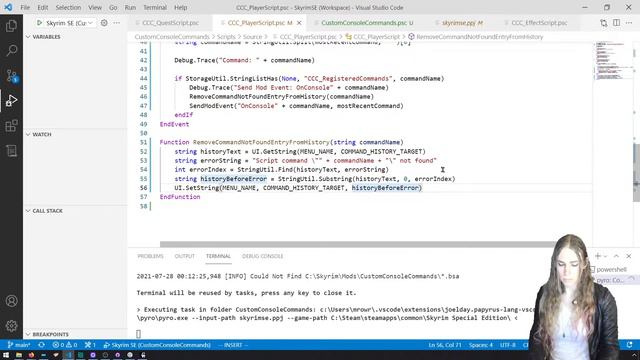
Task: Open the Accounts icon in activity bar
Action: [x=11, y=301]
